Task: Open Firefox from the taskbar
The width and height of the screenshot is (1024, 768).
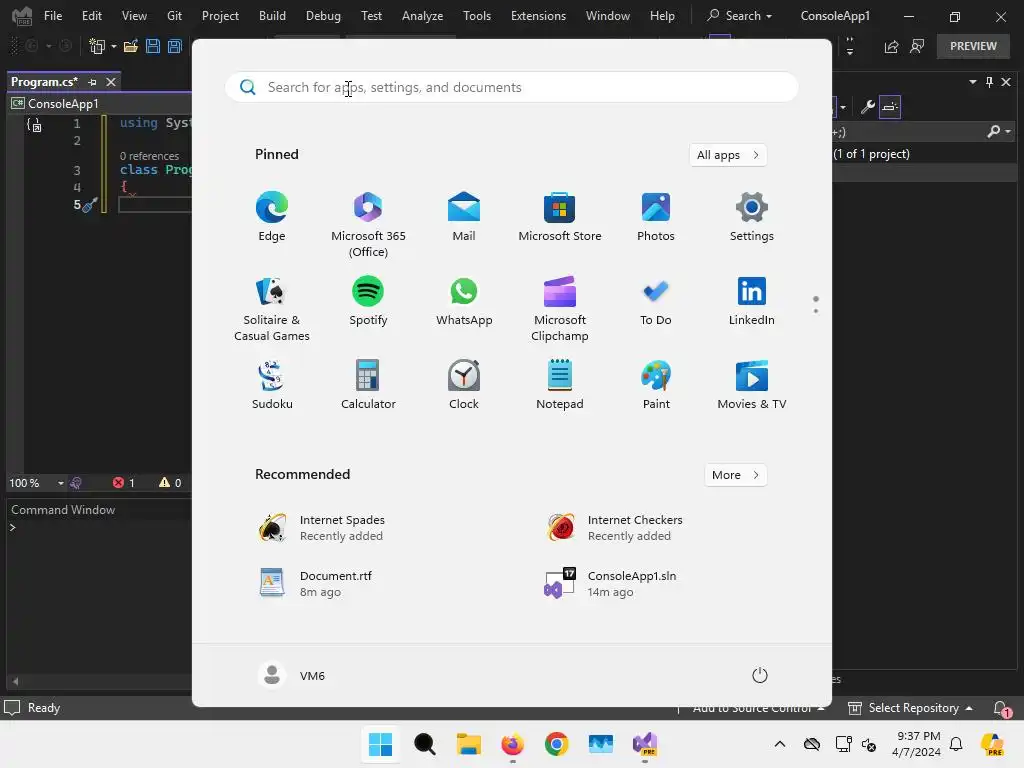Action: [x=513, y=744]
